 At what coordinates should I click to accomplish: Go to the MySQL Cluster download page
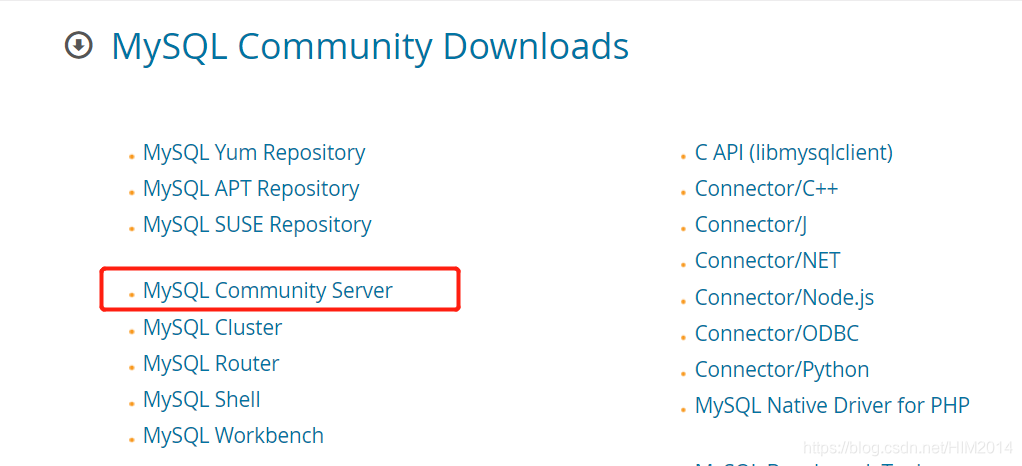(x=212, y=327)
